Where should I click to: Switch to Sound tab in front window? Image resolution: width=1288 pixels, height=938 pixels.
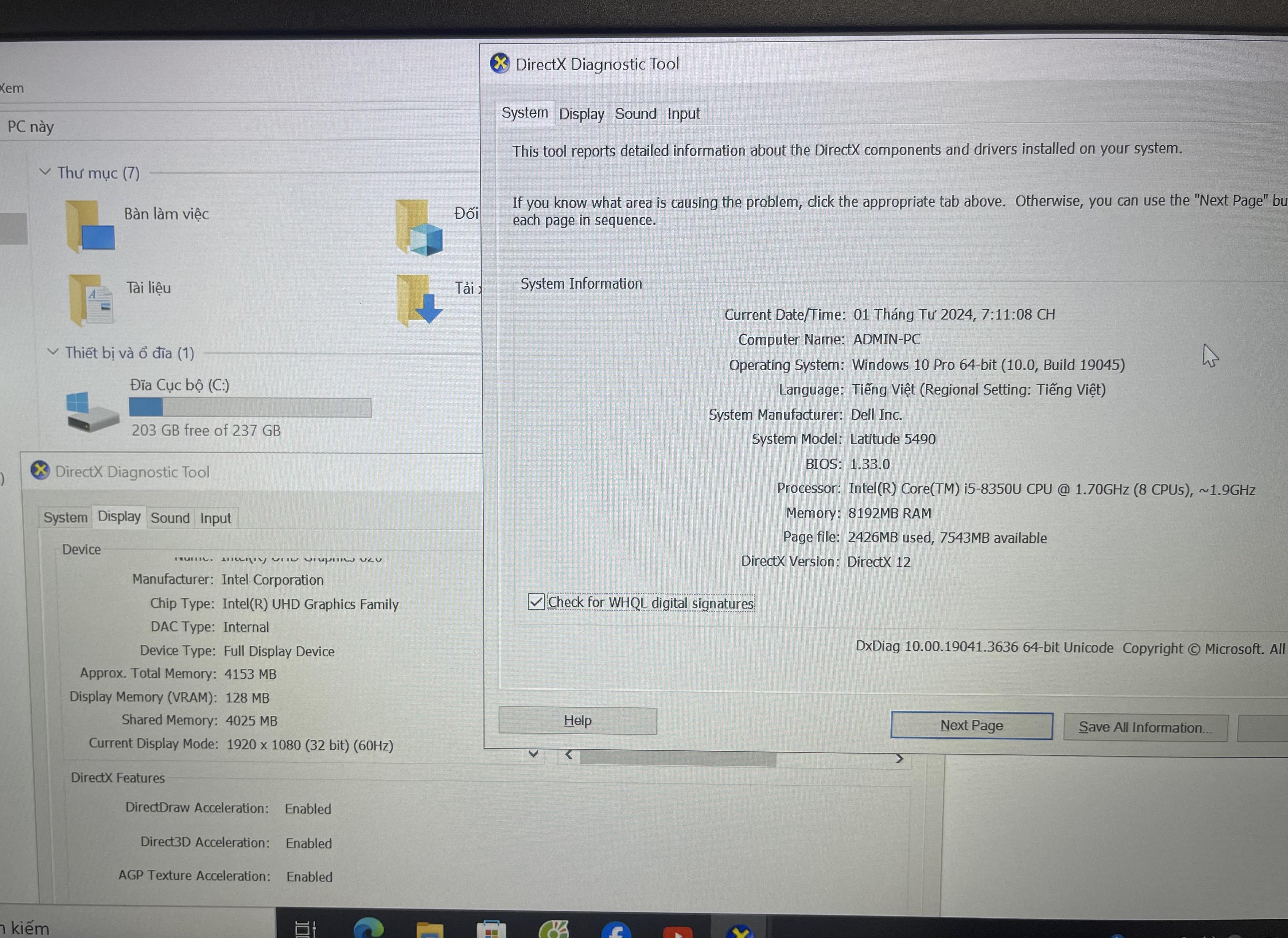click(x=635, y=114)
